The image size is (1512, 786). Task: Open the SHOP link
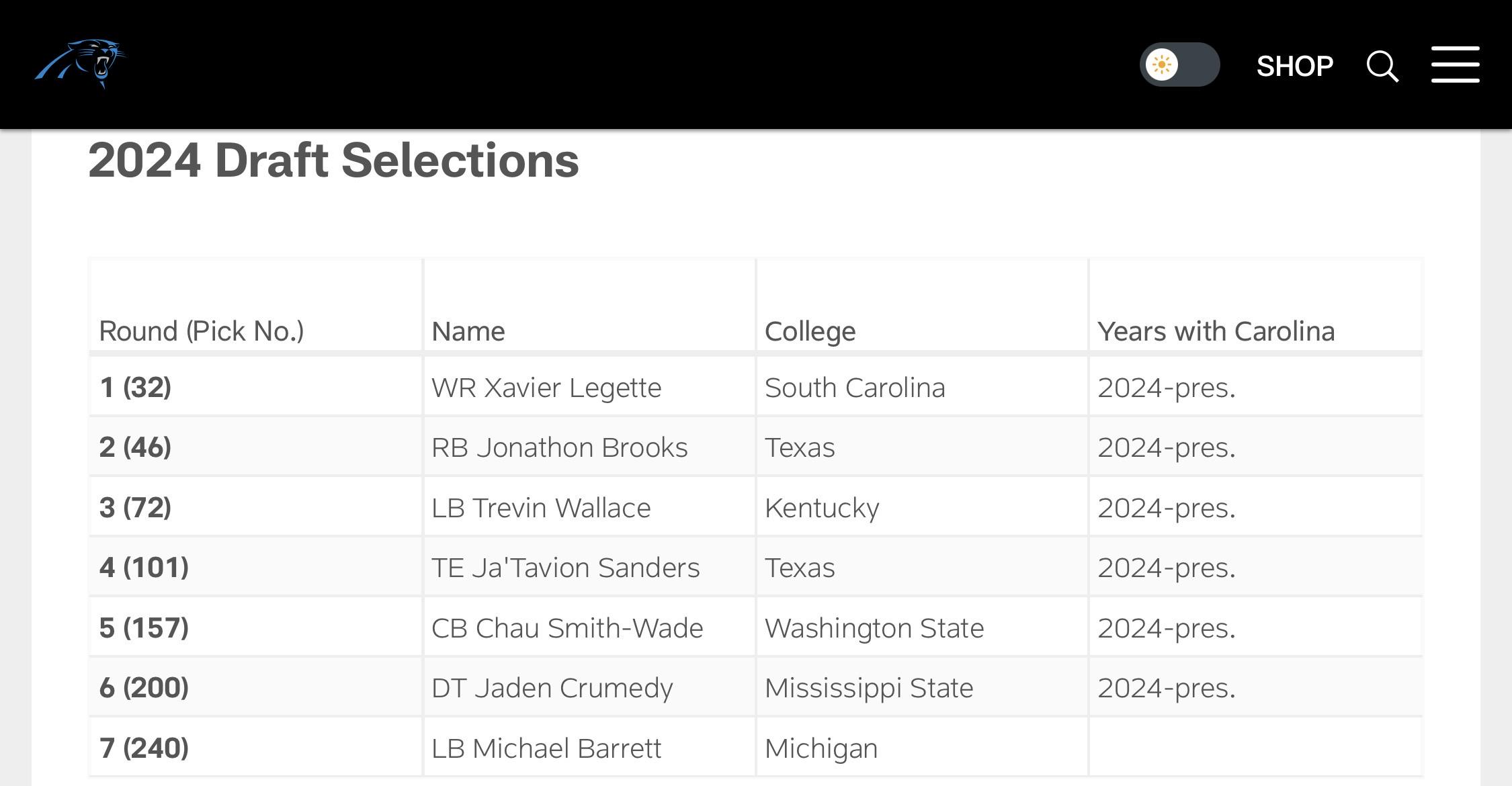click(x=1294, y=66)
